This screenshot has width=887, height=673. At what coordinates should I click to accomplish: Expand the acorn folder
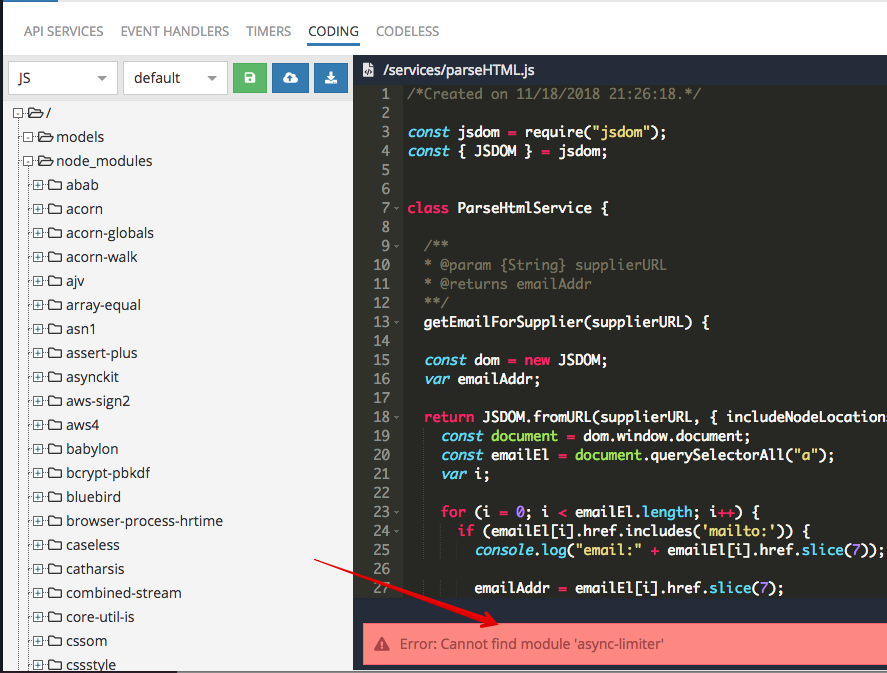tap(38, 209)
